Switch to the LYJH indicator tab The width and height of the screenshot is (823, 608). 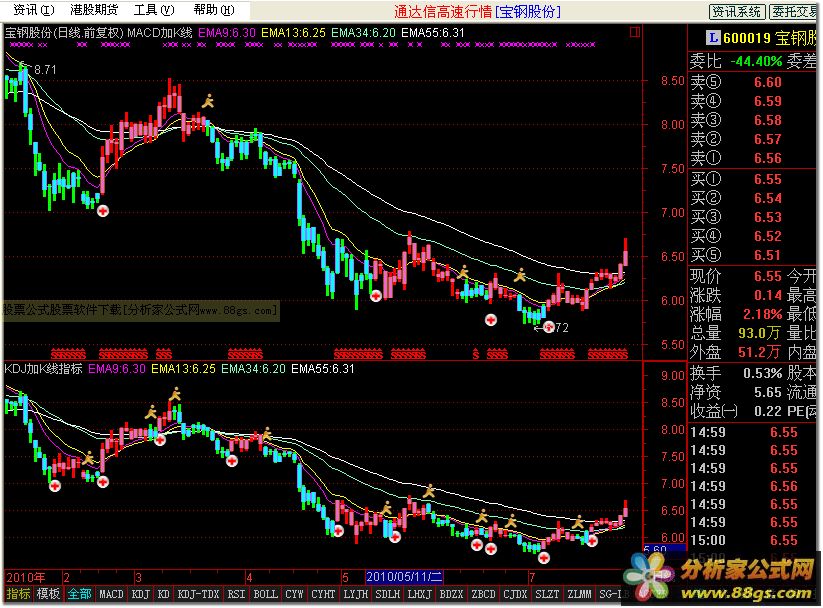[356, 594]
